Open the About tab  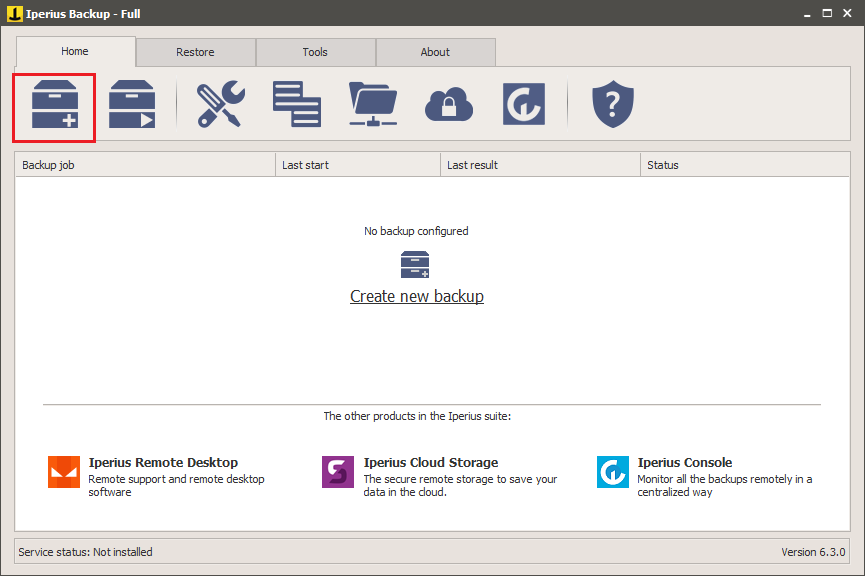tap(435, 52)
